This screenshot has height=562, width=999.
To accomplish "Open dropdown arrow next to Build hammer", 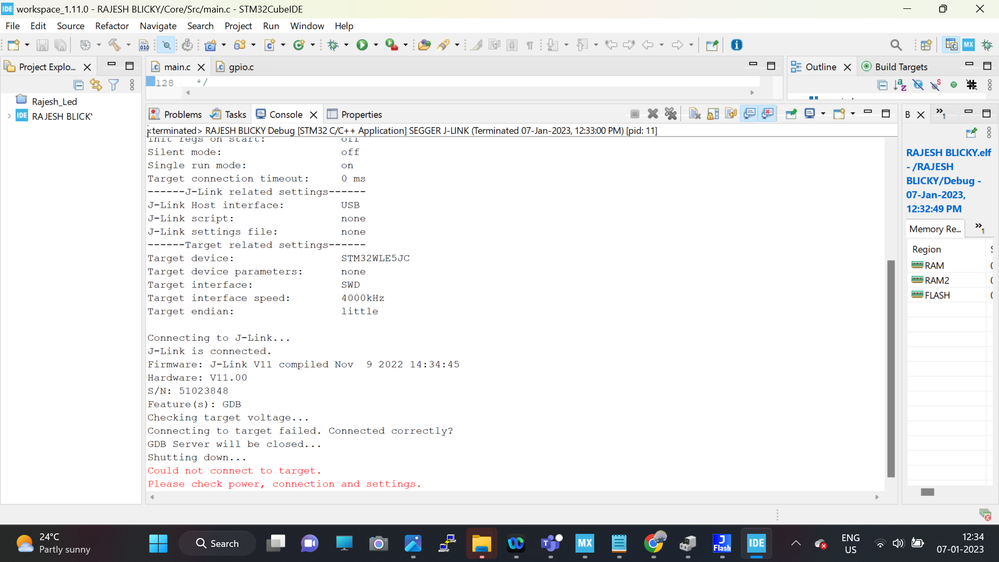I will (127, 45).
